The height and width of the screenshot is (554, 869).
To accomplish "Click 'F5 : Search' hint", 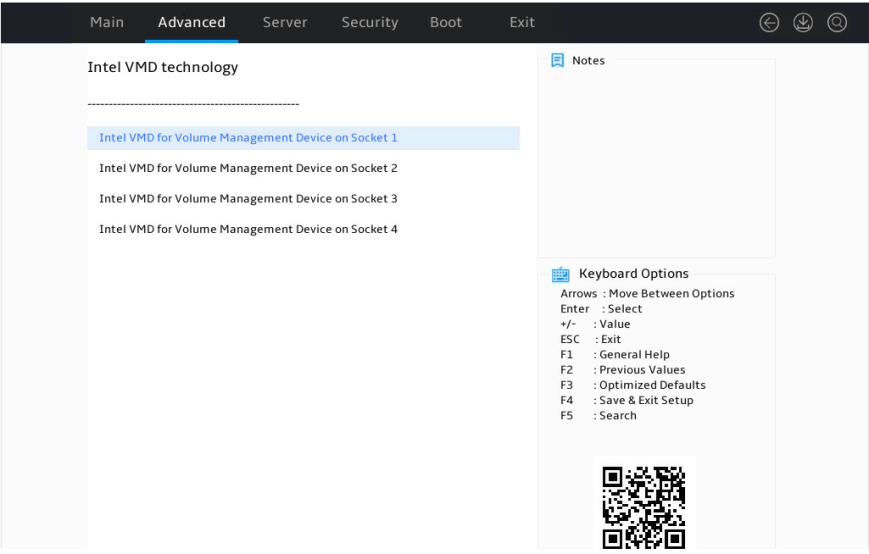I will pyautogui.click(x=598, y=416).
